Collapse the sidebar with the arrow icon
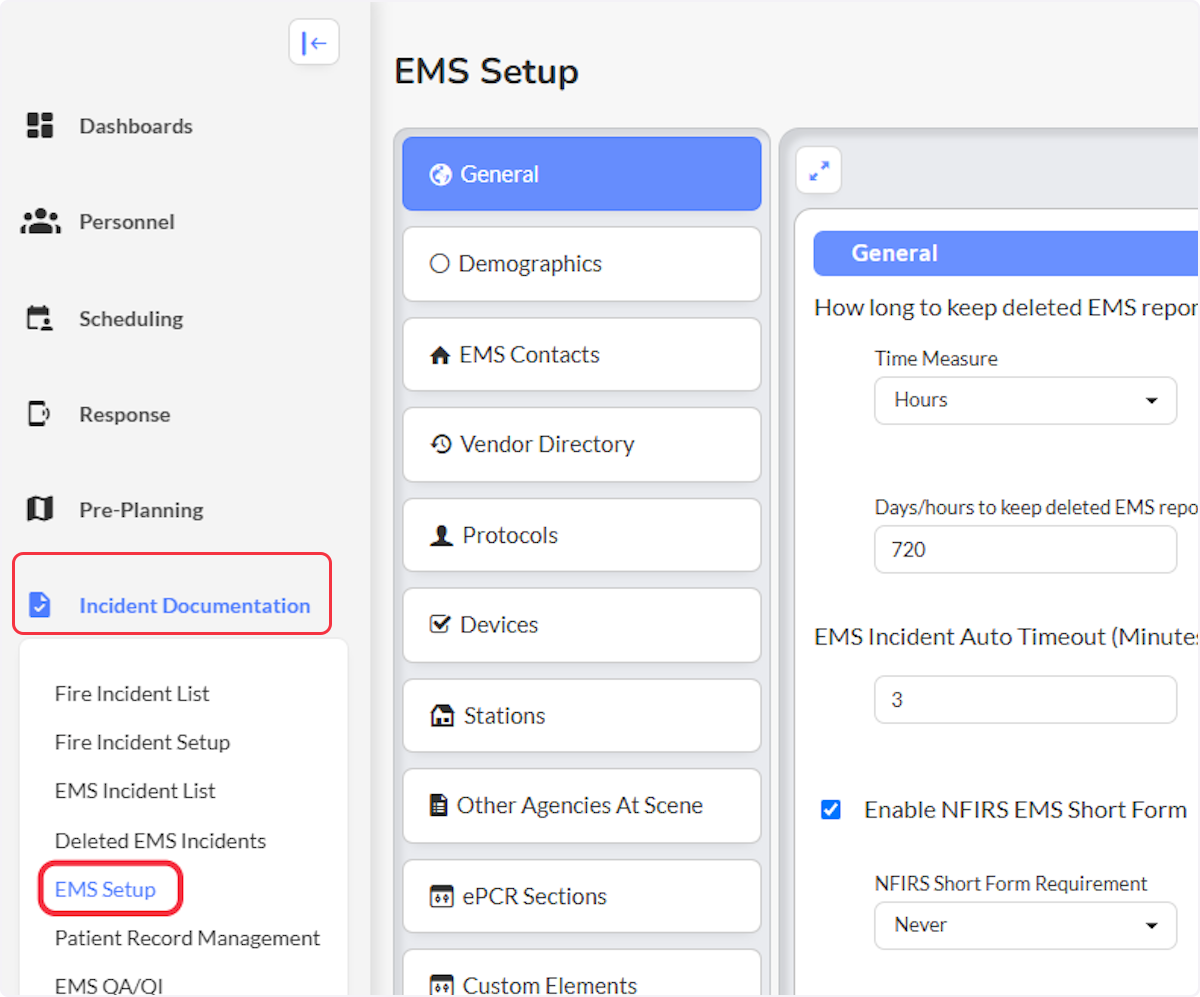This screenshot has height=997, width=1200. (x=314, y=42)
